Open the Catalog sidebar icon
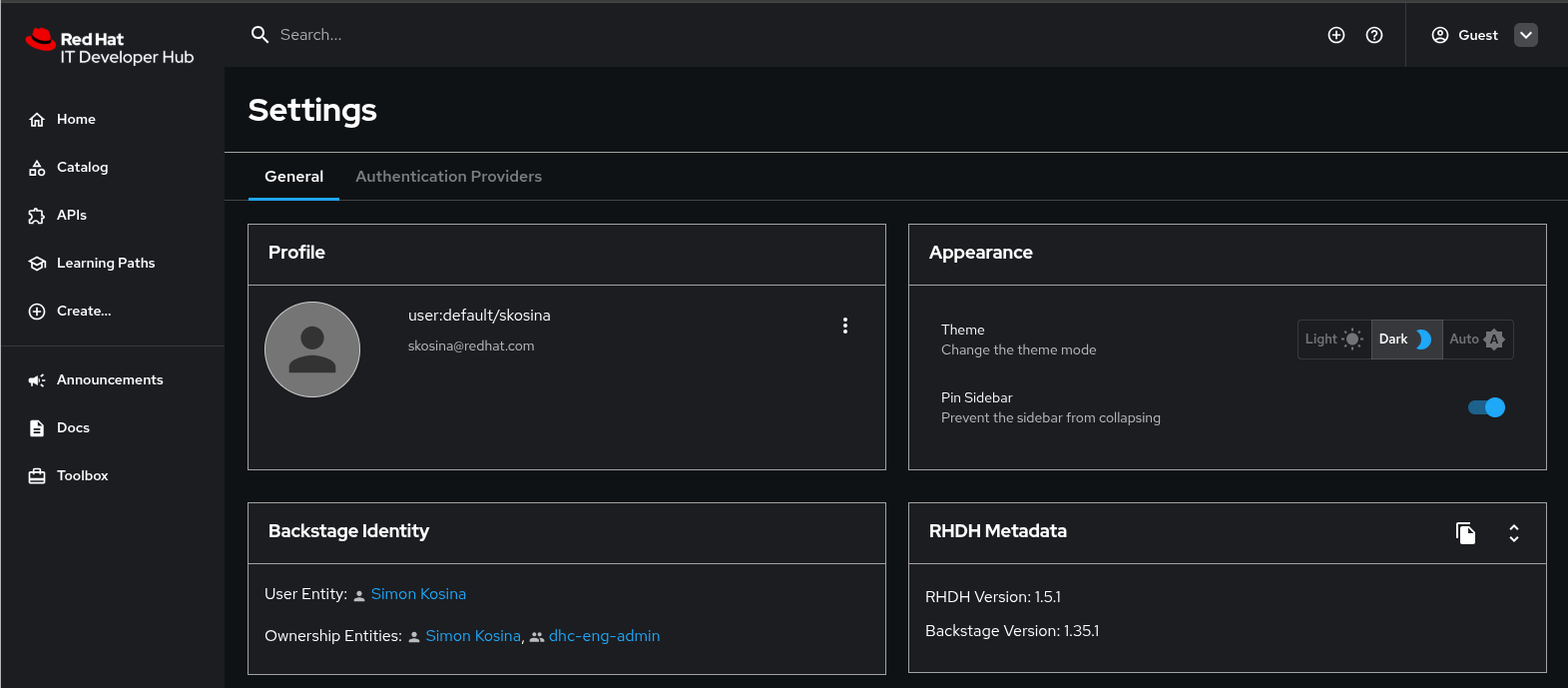Viewport: 1568px width, 688px height. pos(37,168)
